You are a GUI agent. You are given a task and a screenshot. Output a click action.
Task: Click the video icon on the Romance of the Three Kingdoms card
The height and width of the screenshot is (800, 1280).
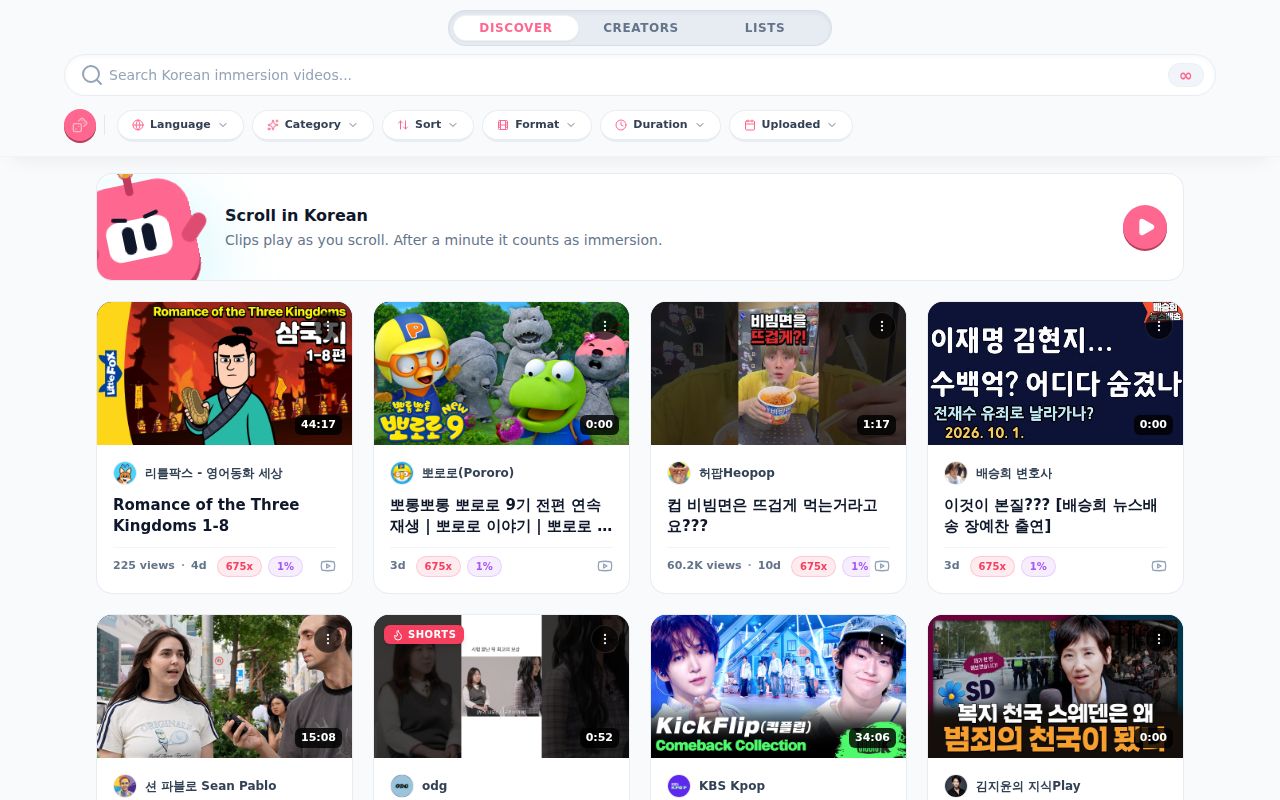pyautogui.click(x=328, y=566)
